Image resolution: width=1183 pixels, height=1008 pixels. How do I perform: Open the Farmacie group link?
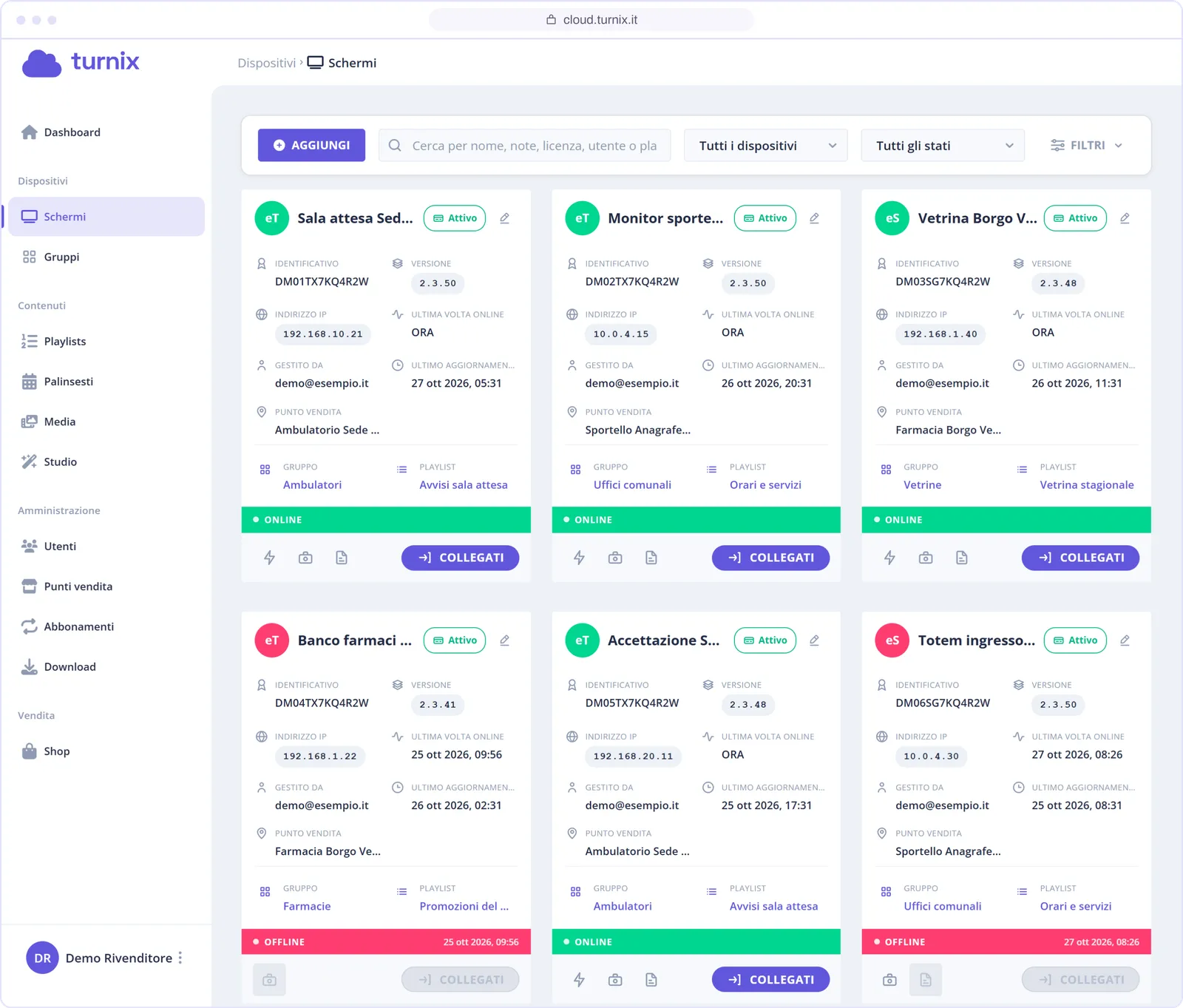tap(307, 907)
